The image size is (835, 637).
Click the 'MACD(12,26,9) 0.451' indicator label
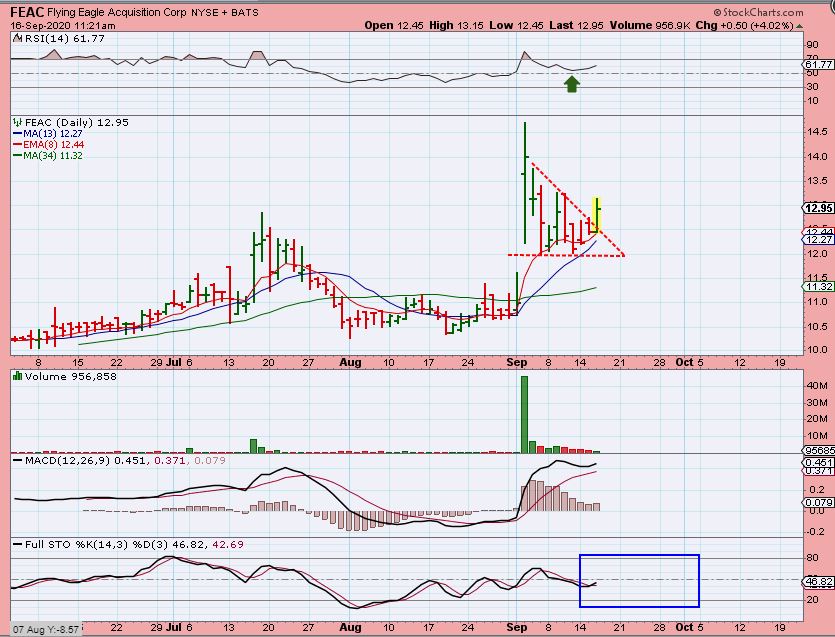(x=85, y=460)
